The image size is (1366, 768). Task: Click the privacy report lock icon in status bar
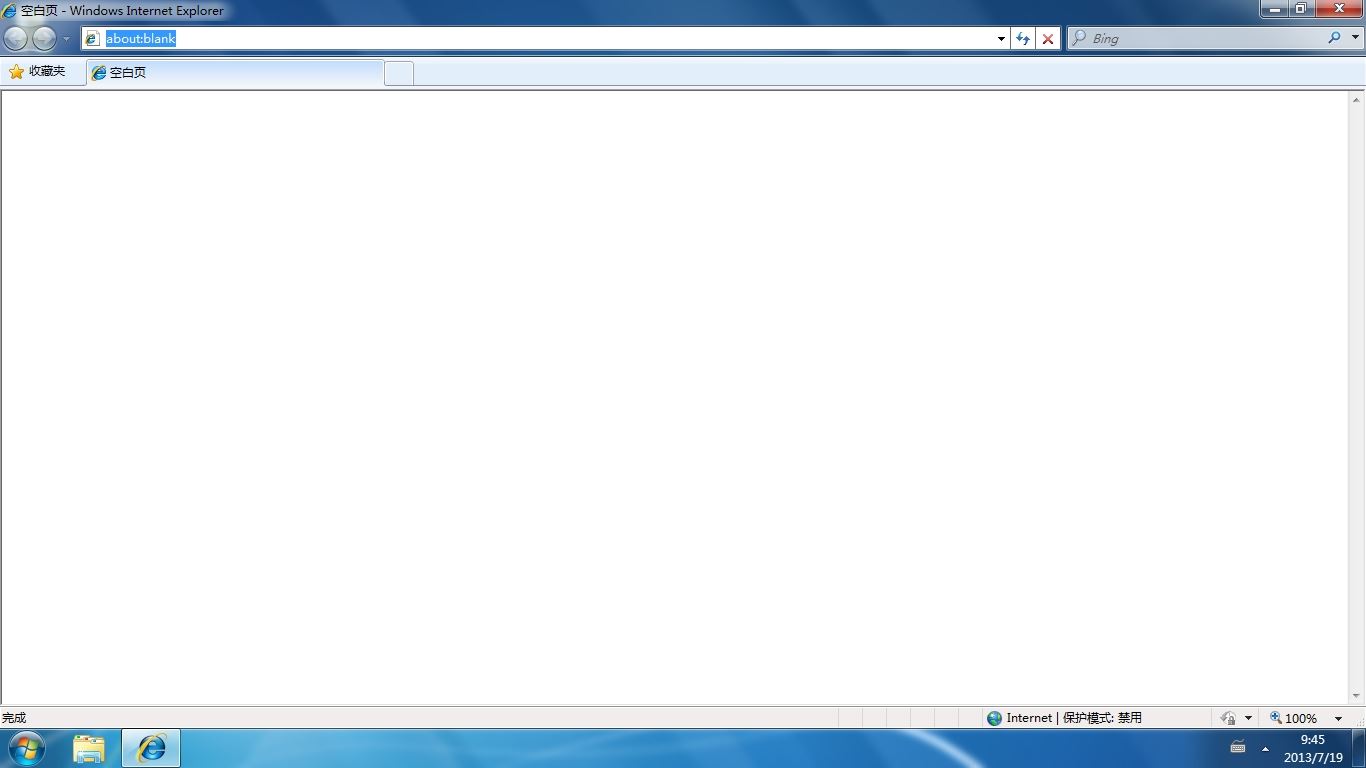click(x=1228, y=718)
